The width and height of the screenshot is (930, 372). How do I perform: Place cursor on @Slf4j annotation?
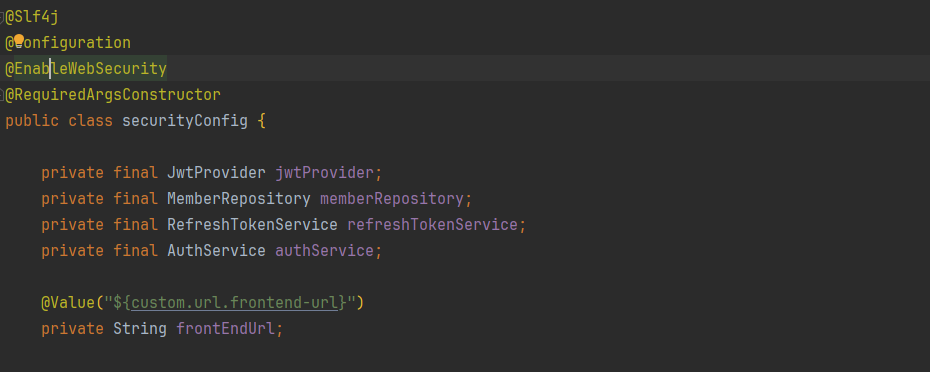point(32,17)
